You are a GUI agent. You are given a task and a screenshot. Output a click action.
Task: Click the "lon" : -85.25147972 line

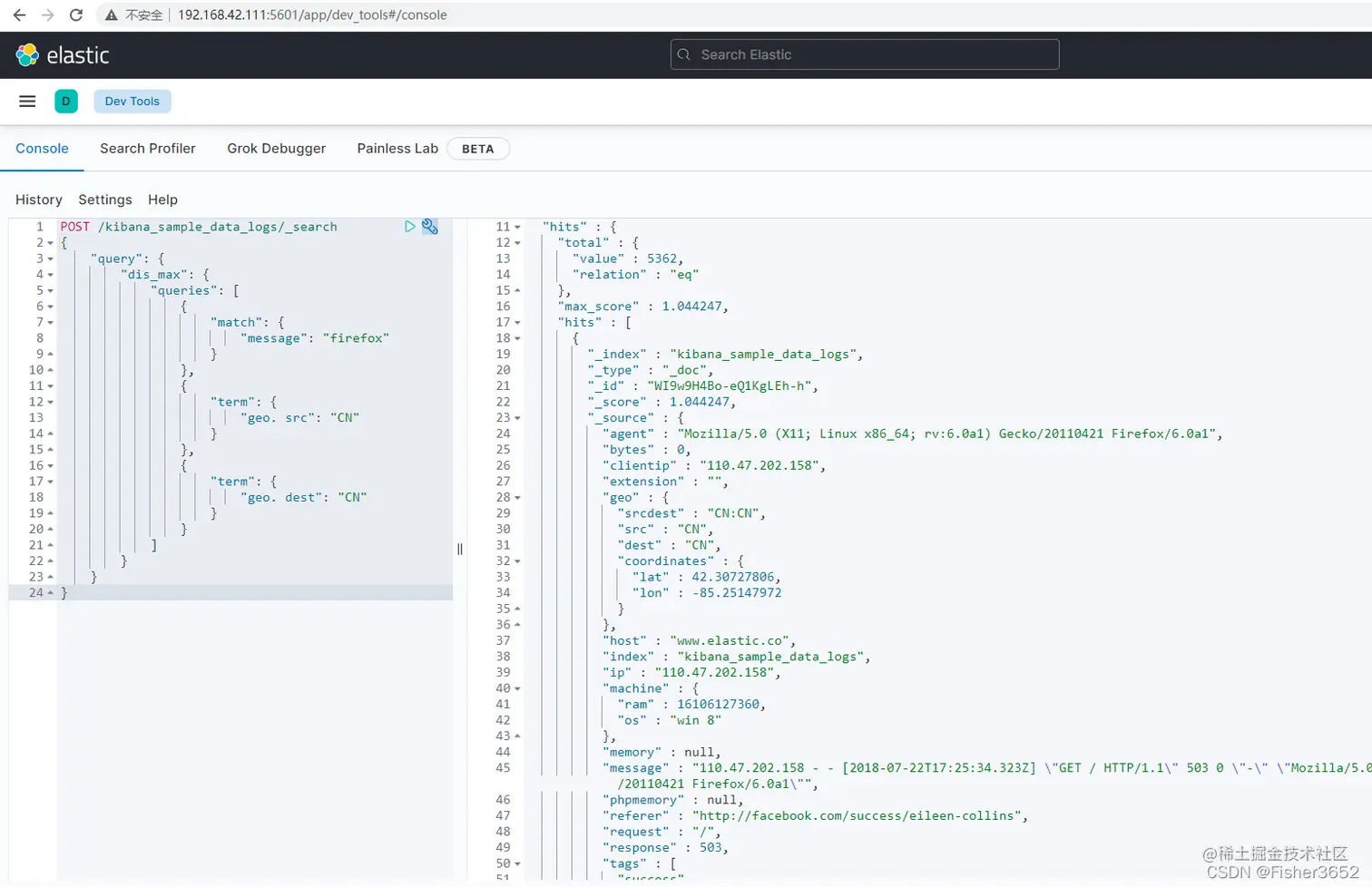(x=707, y=593)
